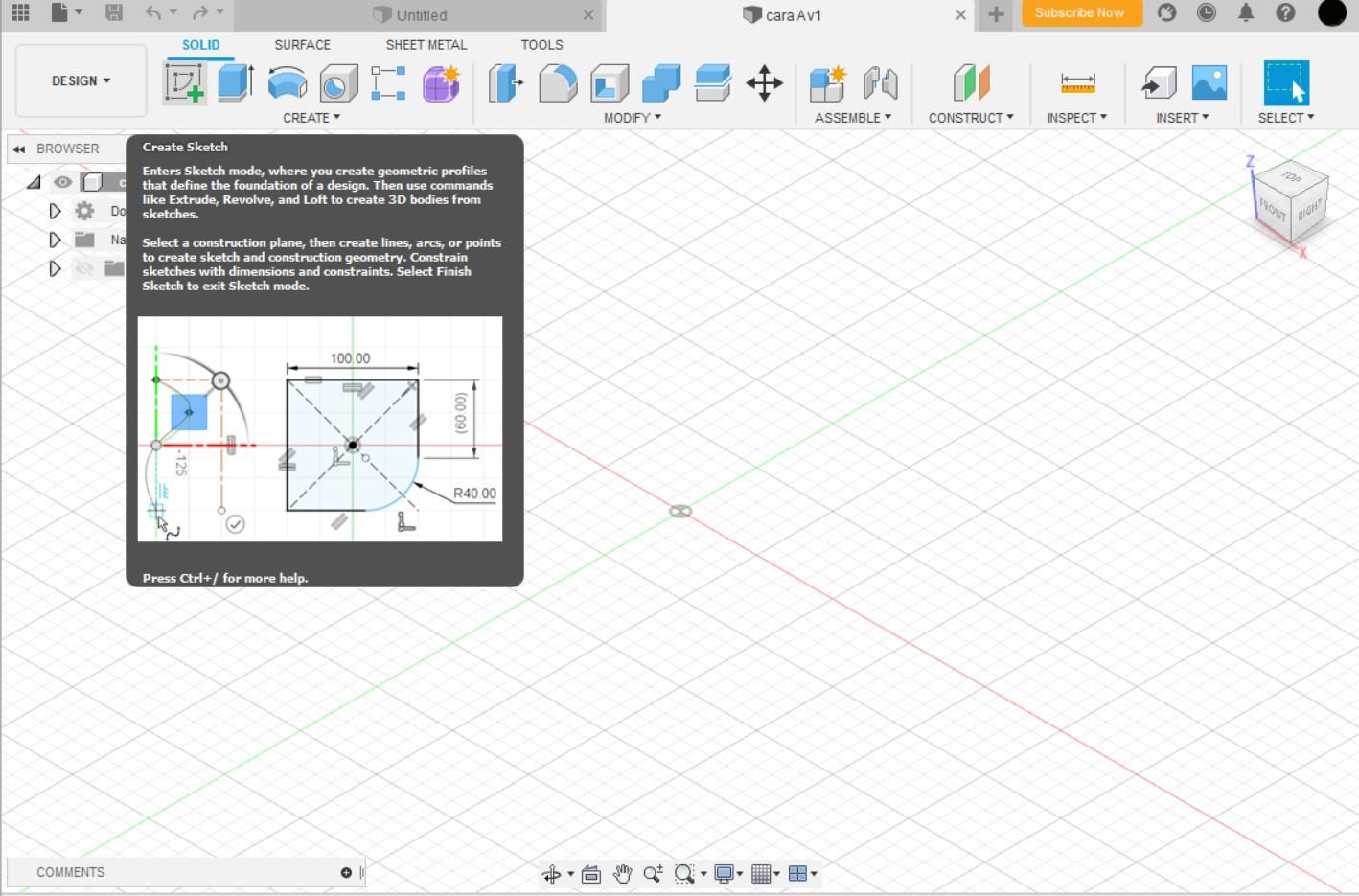This screenshot has width=1359, height=896.
Task: Expand the INSPECT dropdown menu
Action: click(x=1077, y=118)
